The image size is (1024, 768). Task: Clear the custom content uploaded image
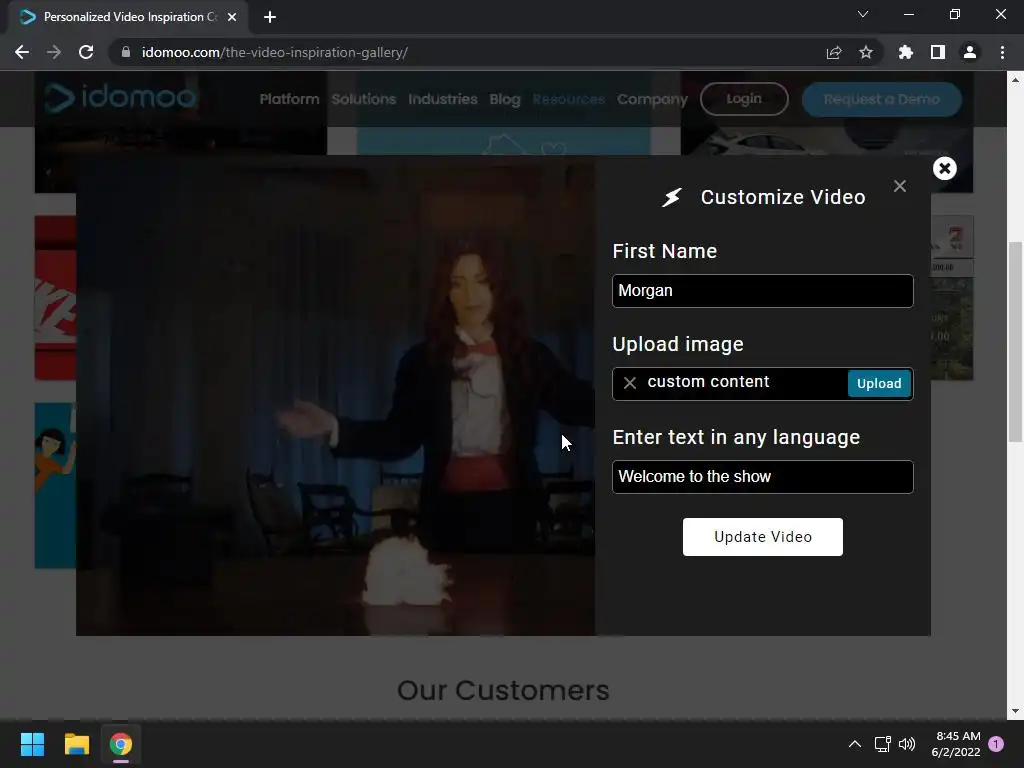pos(630,383)
